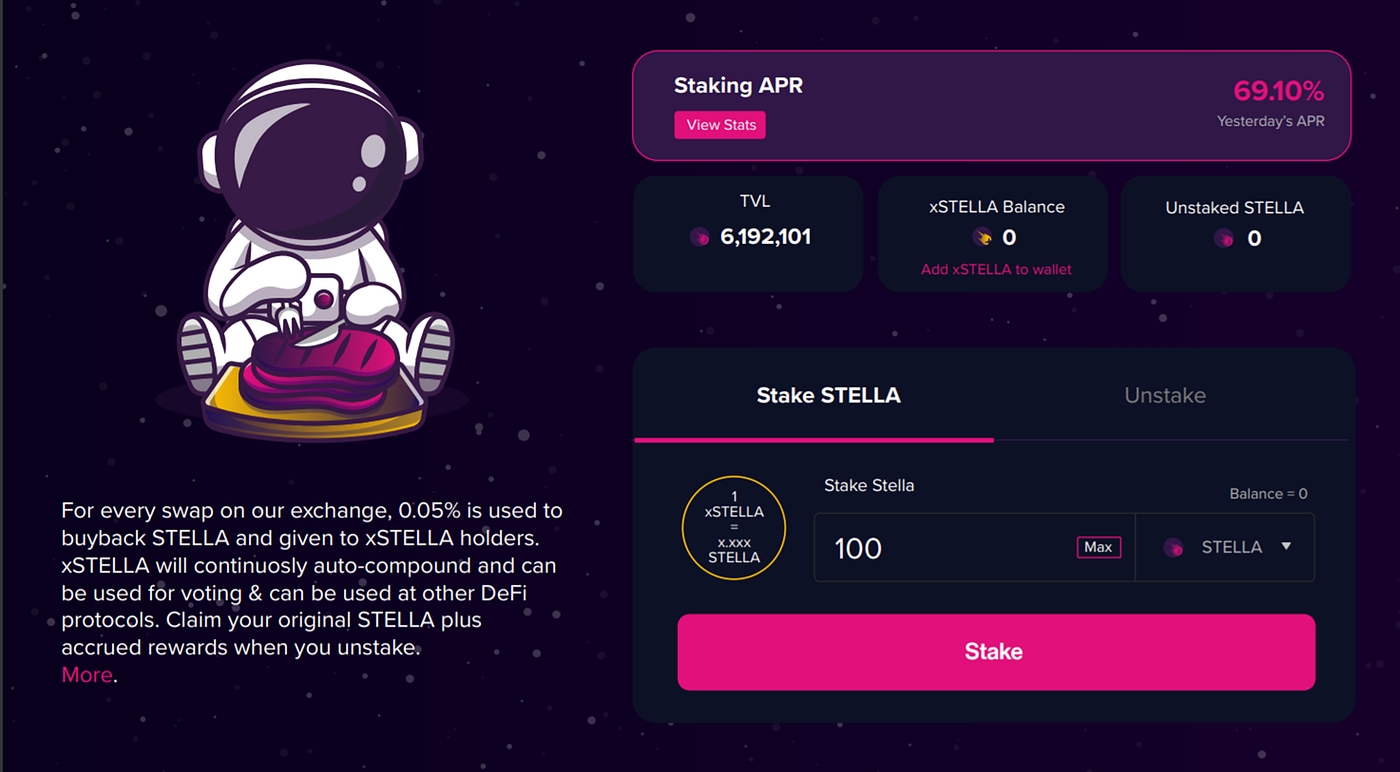
Task: Click the 69.10% APR value
Action: pyautogui.click(x=1278, y=91)
